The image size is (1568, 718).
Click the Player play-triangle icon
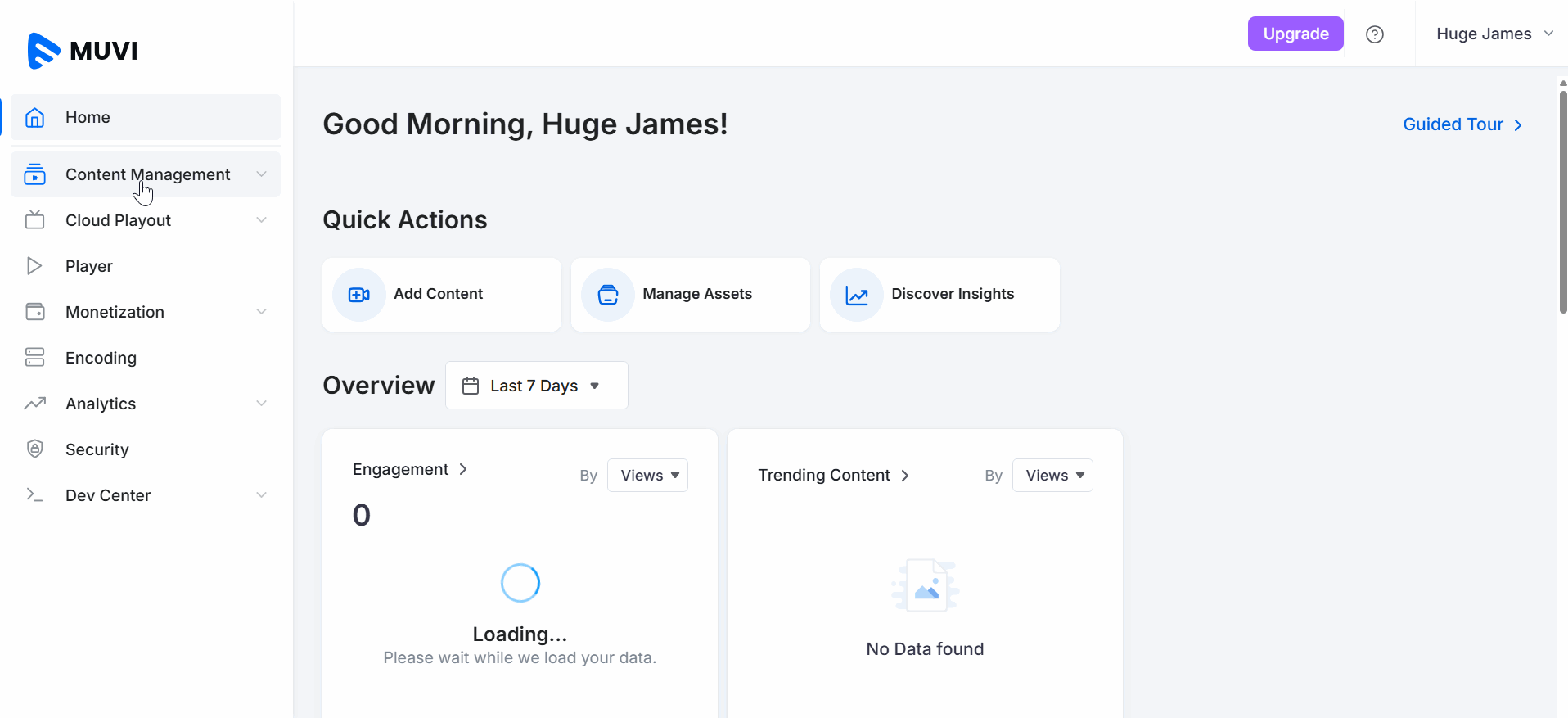click(34, 266)
